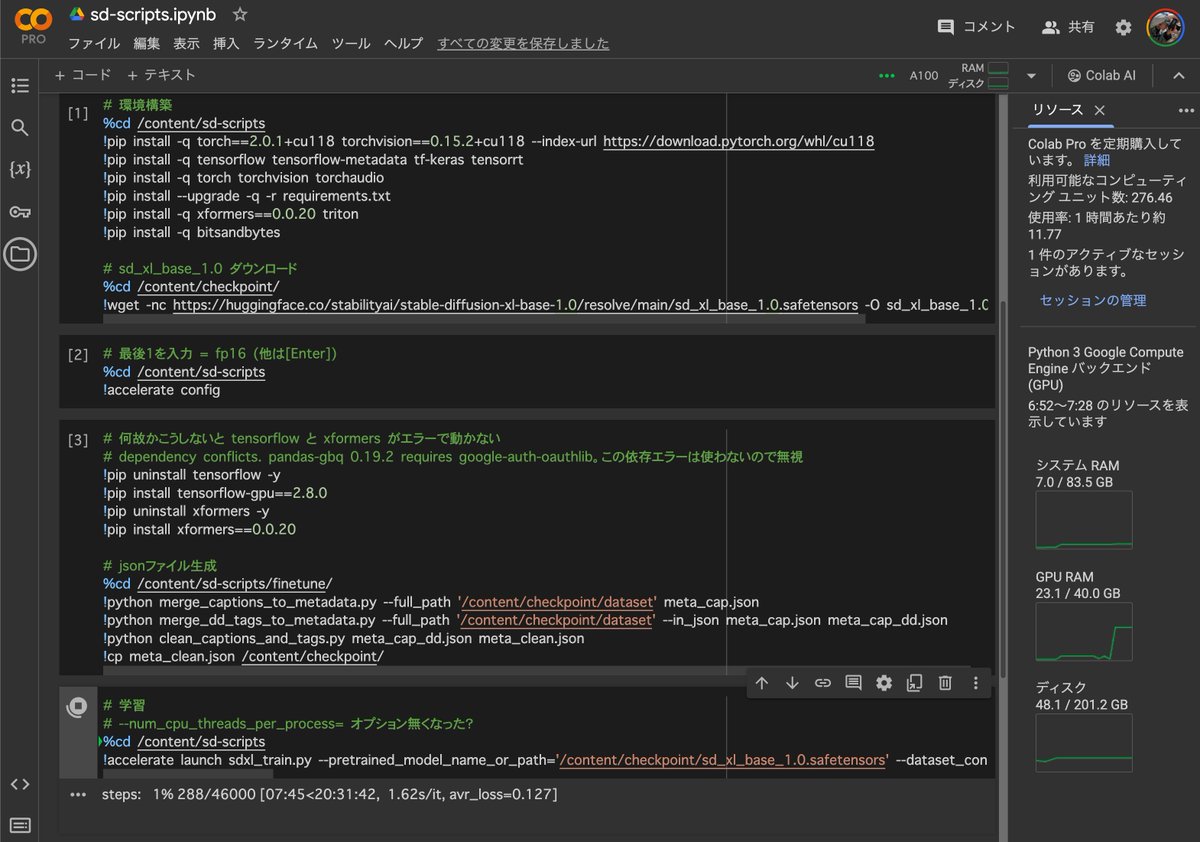Open the code snippets panel
The width and height of the screenshot is (1200, 842).
tap(19, 784)
